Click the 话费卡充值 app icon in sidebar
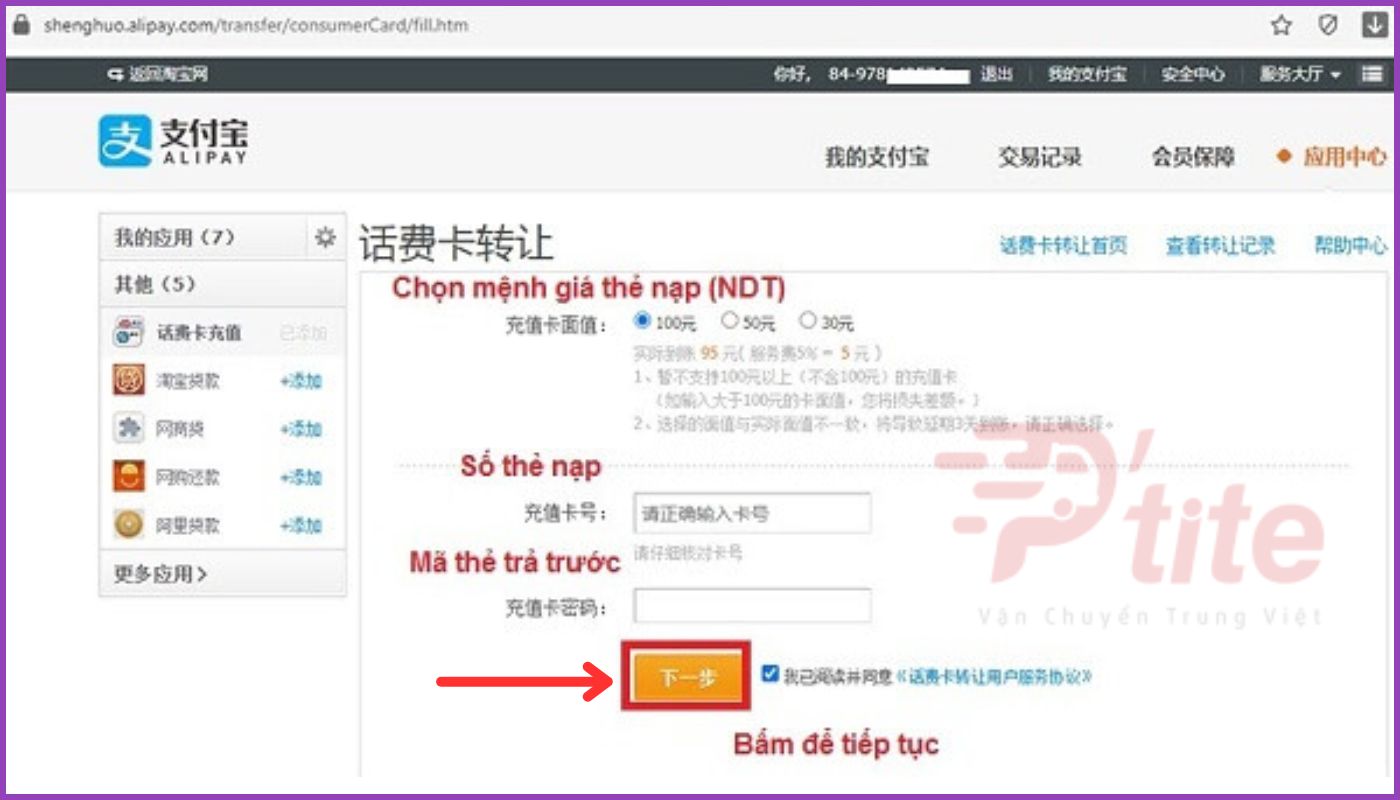The image size is (1400, 800). (128, 333)
